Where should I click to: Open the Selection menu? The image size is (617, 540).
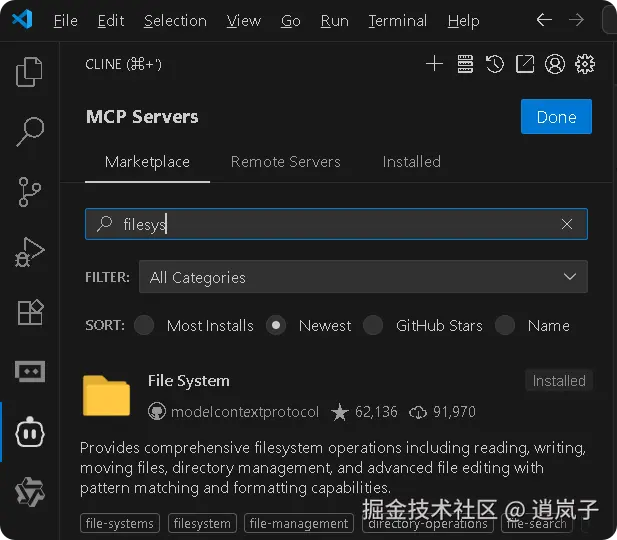click(x=175, y=20)
